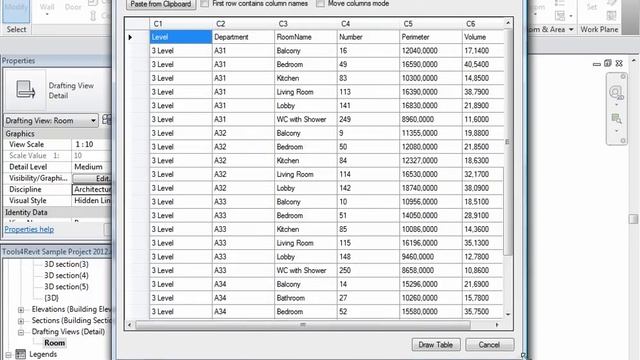Click the C4 column header
This screenshot has width=640, height=360.
tap(368, 24)
